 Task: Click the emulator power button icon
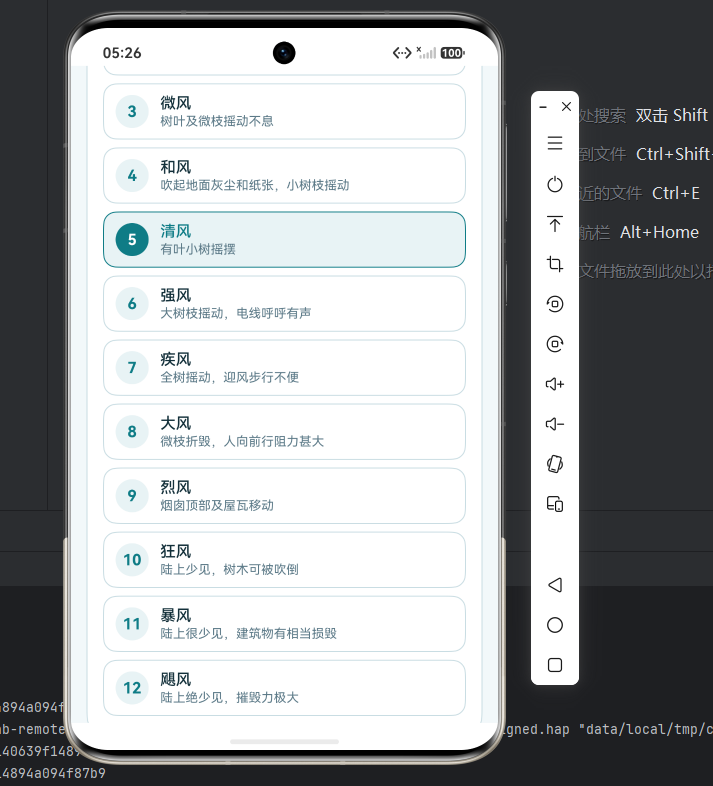coord(555,184)
